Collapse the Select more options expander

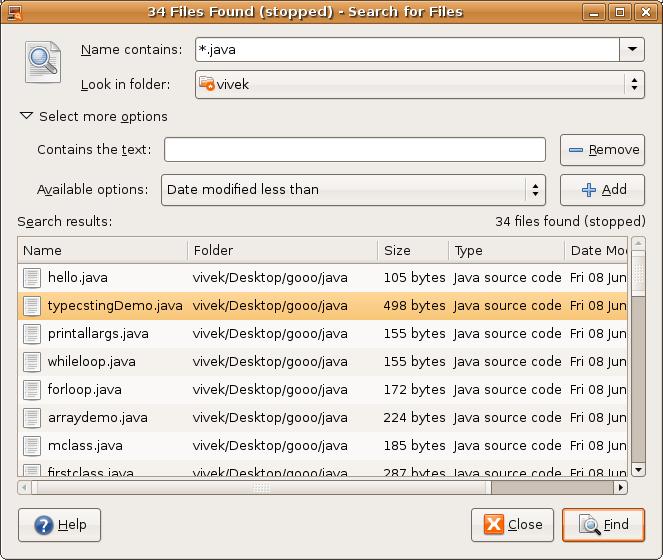27,117
